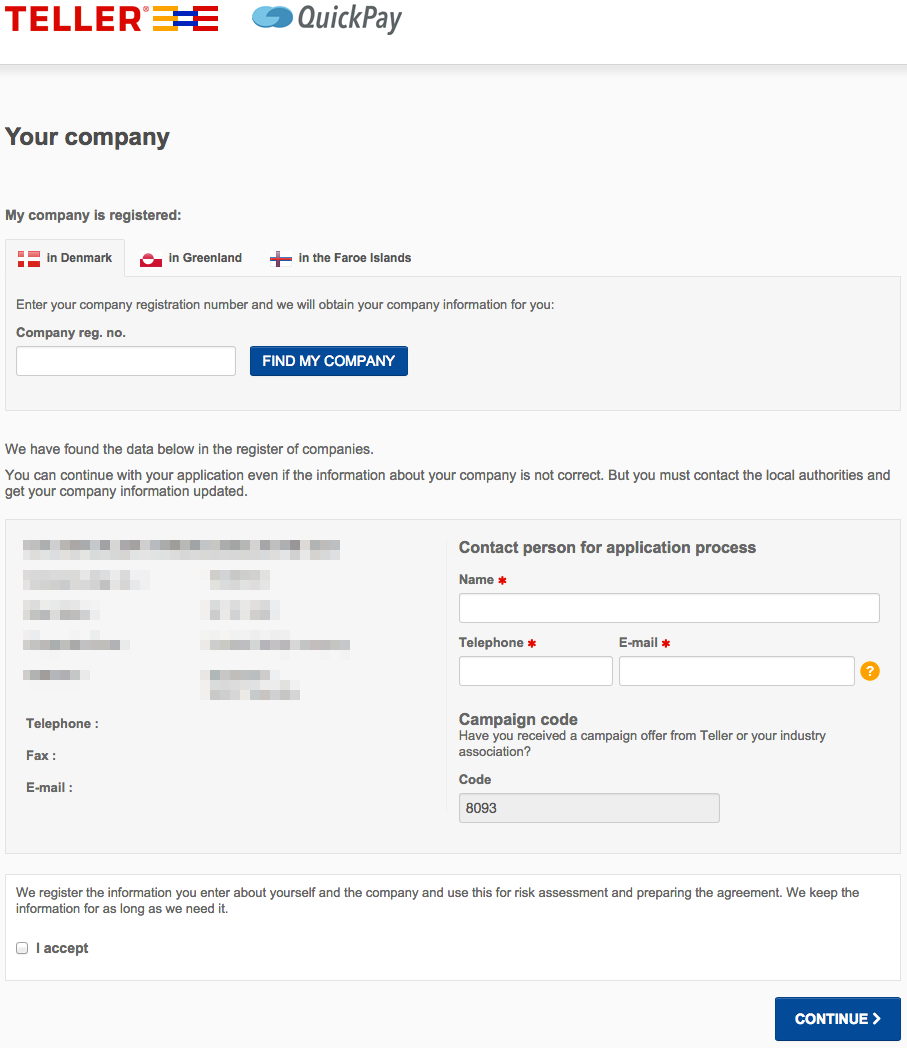Click the Teller logo
This screenshot has width=907, height=1048.
[x=112, y=19]
